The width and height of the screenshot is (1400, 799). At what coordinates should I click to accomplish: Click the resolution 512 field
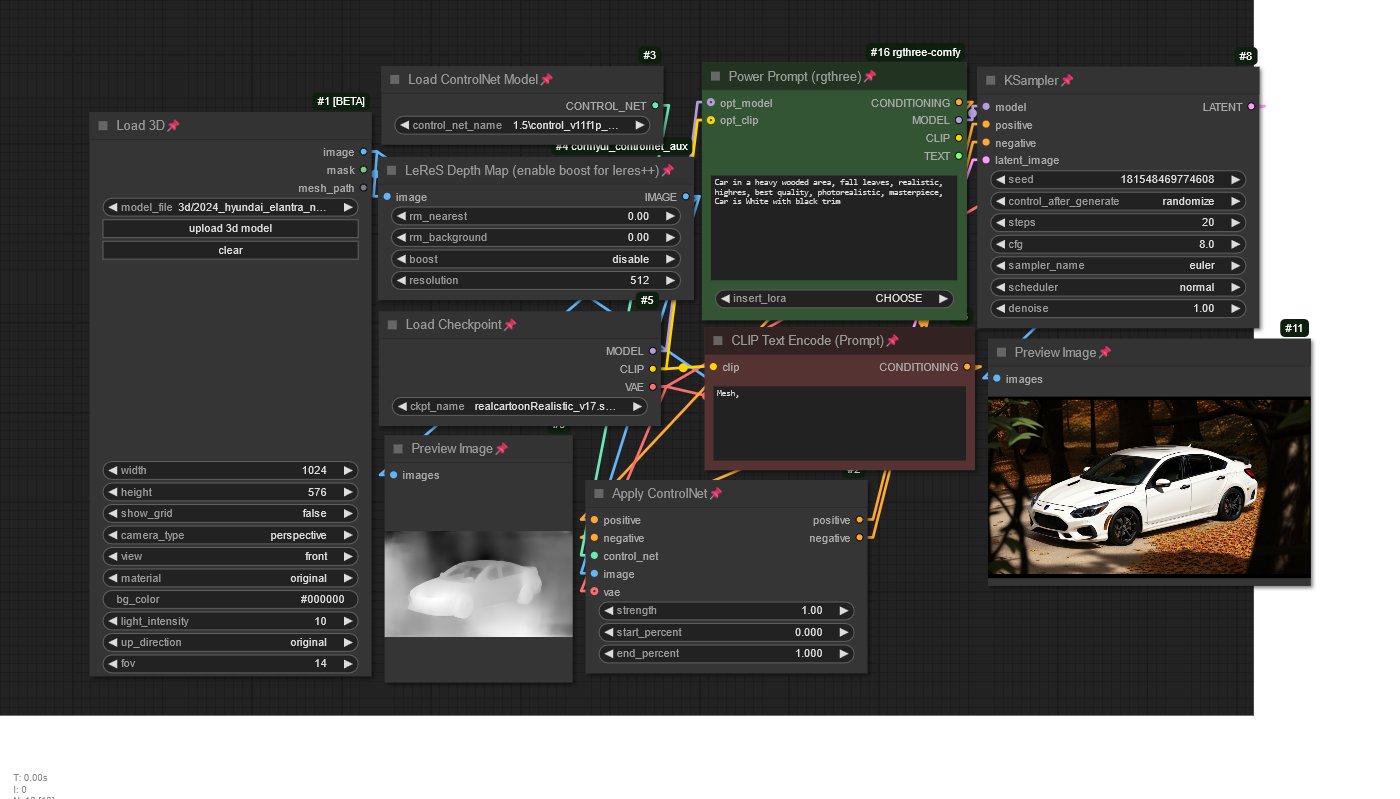[536, 282]
